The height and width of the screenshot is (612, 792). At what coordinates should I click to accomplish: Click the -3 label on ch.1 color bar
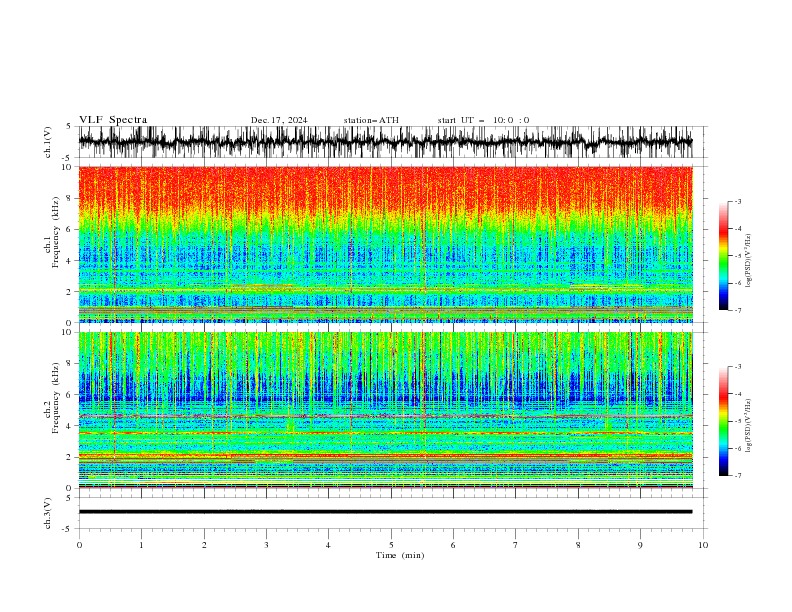(x=737, y=201)
